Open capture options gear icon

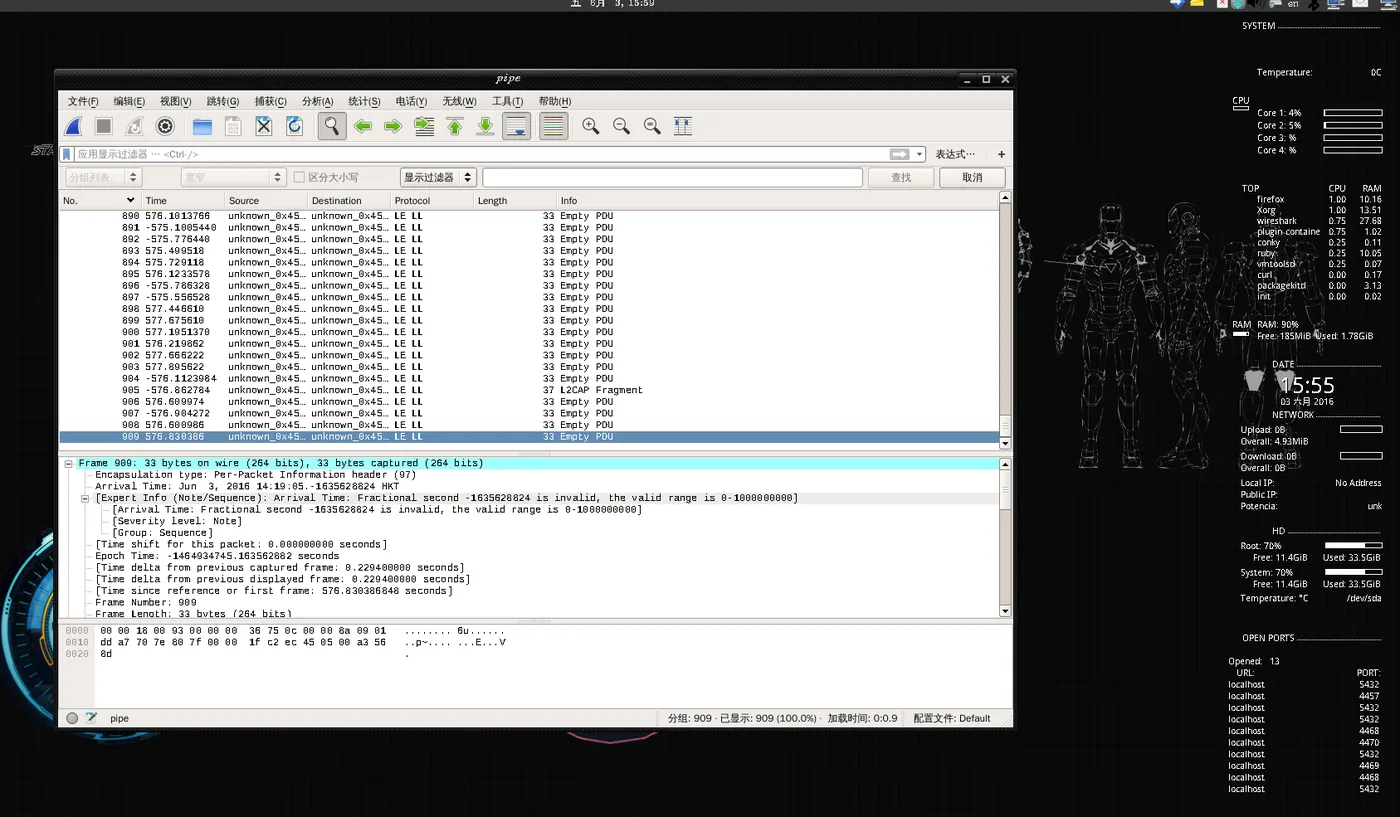click(166, 127)
